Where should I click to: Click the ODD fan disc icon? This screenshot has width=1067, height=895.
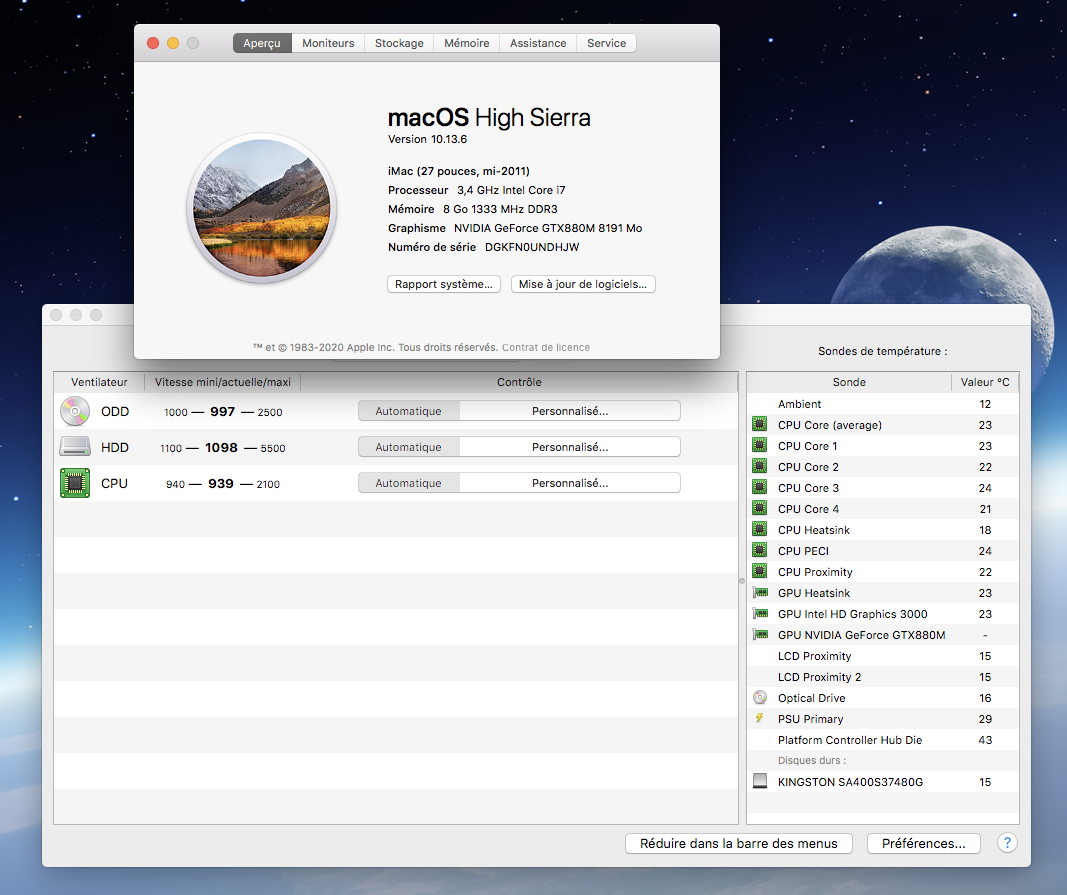pos(75,411)
